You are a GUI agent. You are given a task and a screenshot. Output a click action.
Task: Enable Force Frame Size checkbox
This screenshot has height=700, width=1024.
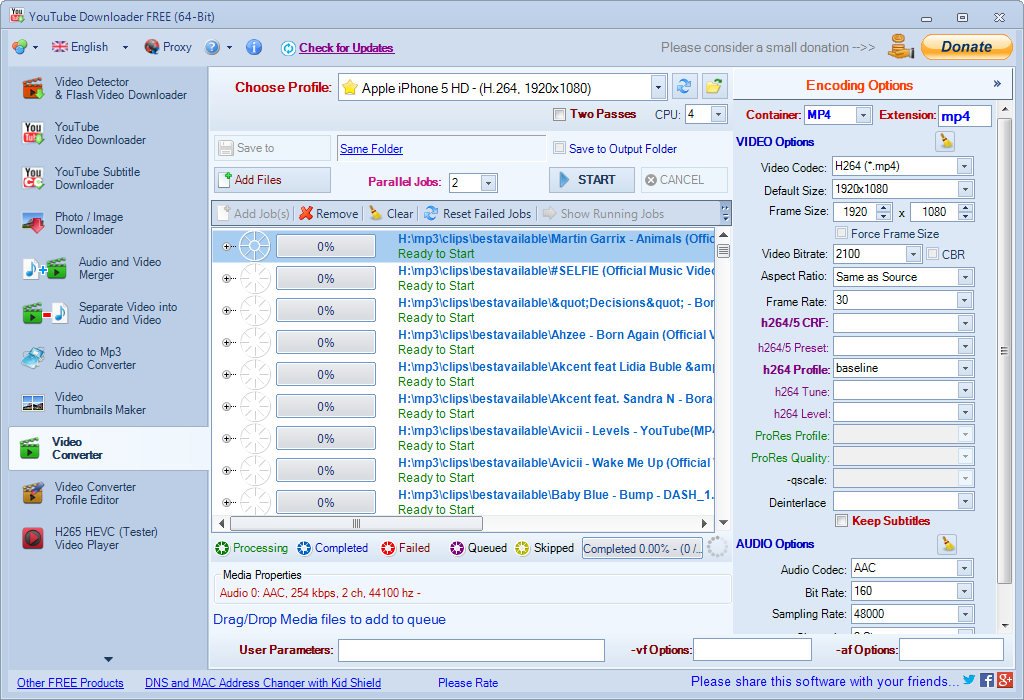pos(842,233)
